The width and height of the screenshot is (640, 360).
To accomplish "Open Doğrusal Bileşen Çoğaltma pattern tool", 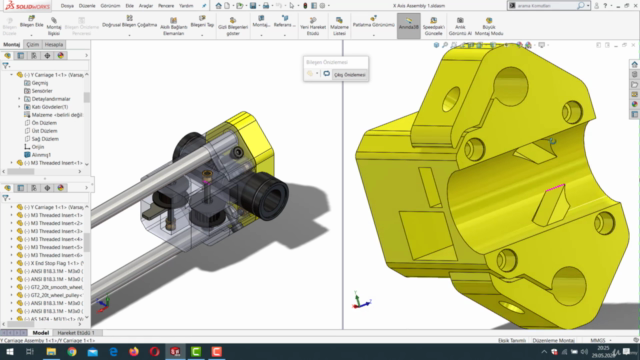I will [x=129, y=22].
